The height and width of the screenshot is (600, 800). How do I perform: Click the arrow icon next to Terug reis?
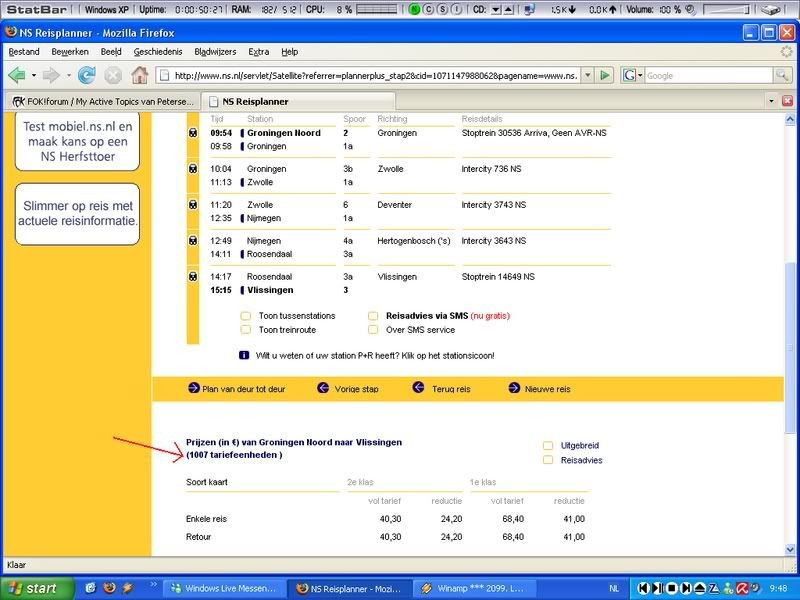click(418, 387)
